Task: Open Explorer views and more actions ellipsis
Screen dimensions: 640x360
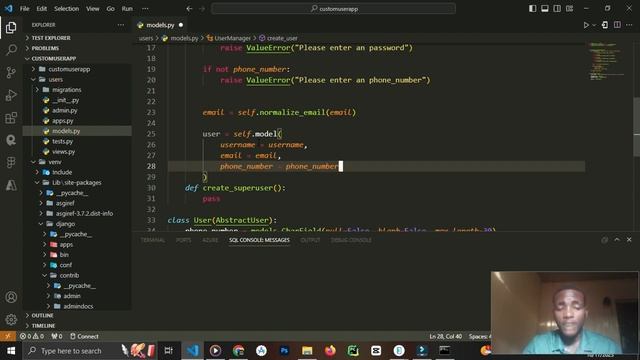Action: coord(121,25)
